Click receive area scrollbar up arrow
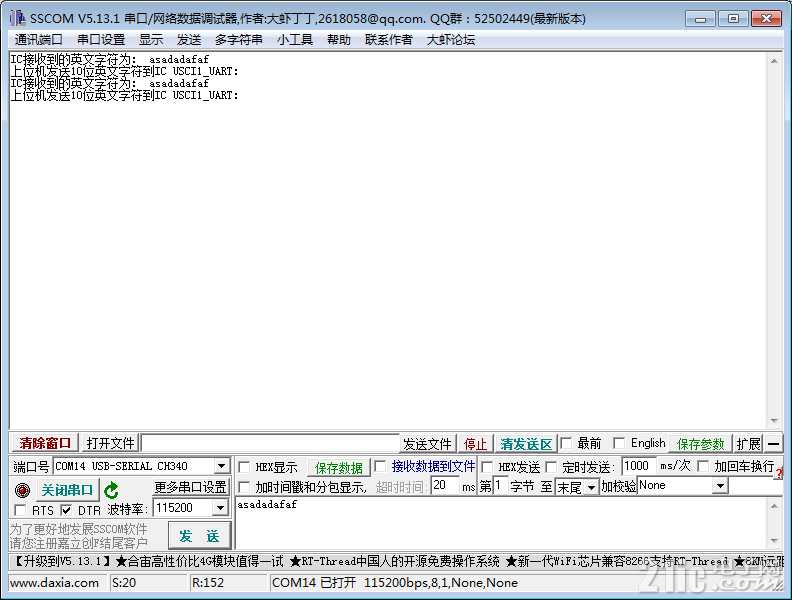Screen dimensions: 792x600 (774, 61)
